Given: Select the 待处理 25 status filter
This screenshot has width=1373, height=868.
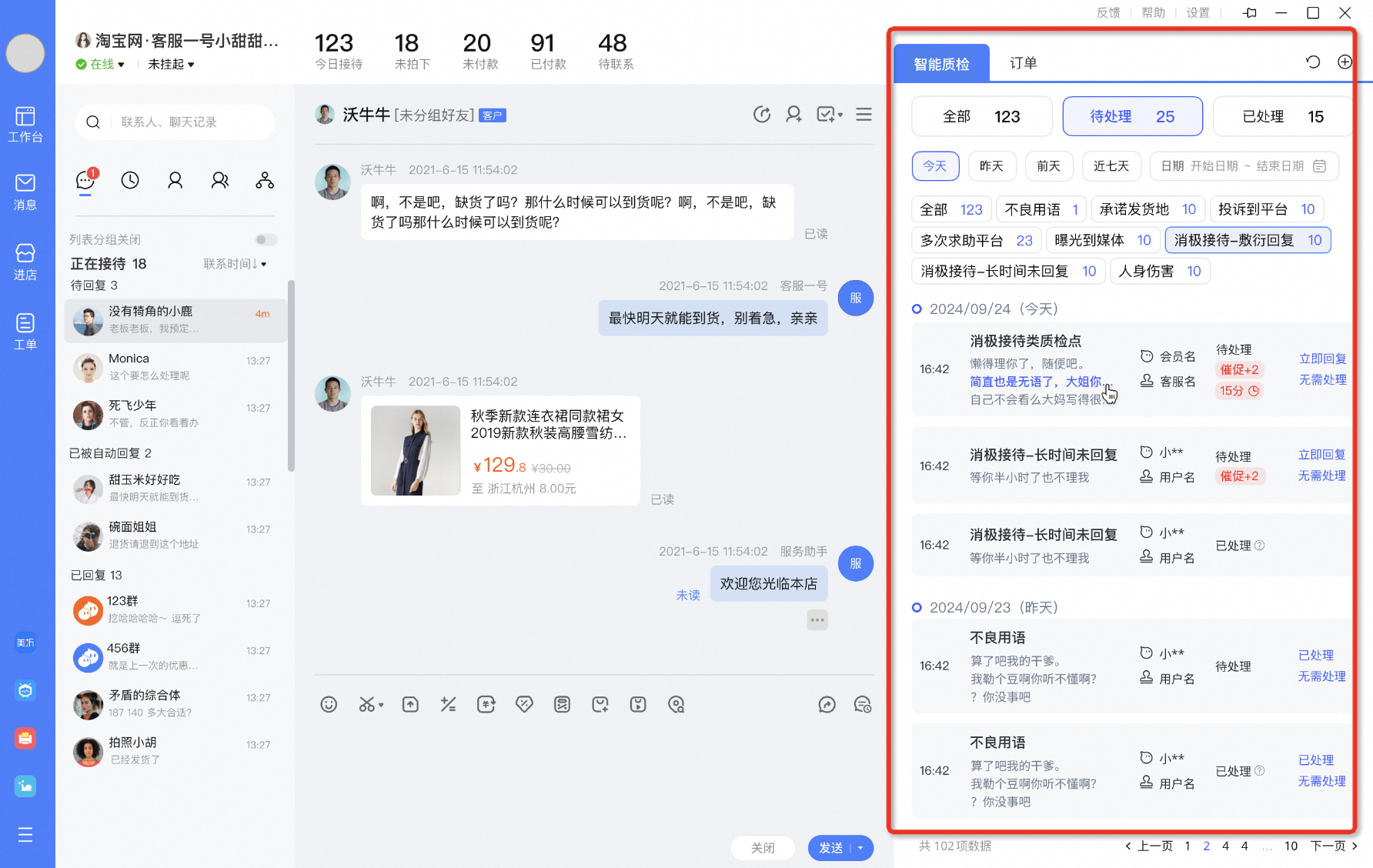Looking at the screenshot, I should click(x=1132, y=116).
